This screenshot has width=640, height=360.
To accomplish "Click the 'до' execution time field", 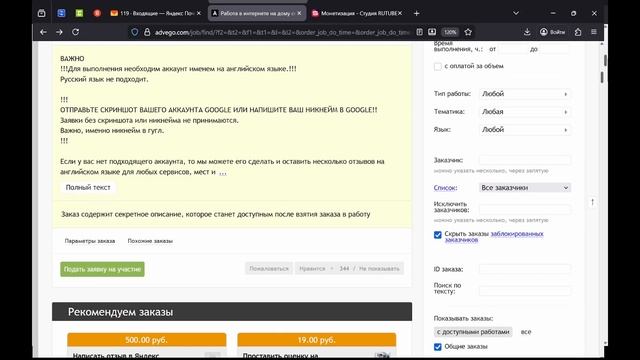I will (x=554, y=49).
